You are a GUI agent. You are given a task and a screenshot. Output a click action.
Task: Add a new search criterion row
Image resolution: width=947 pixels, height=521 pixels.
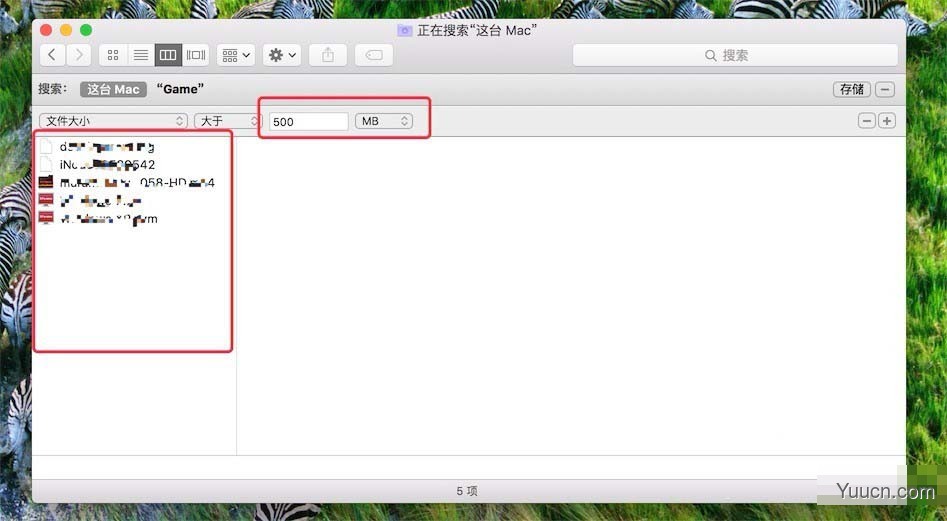[x=887, y=121]
